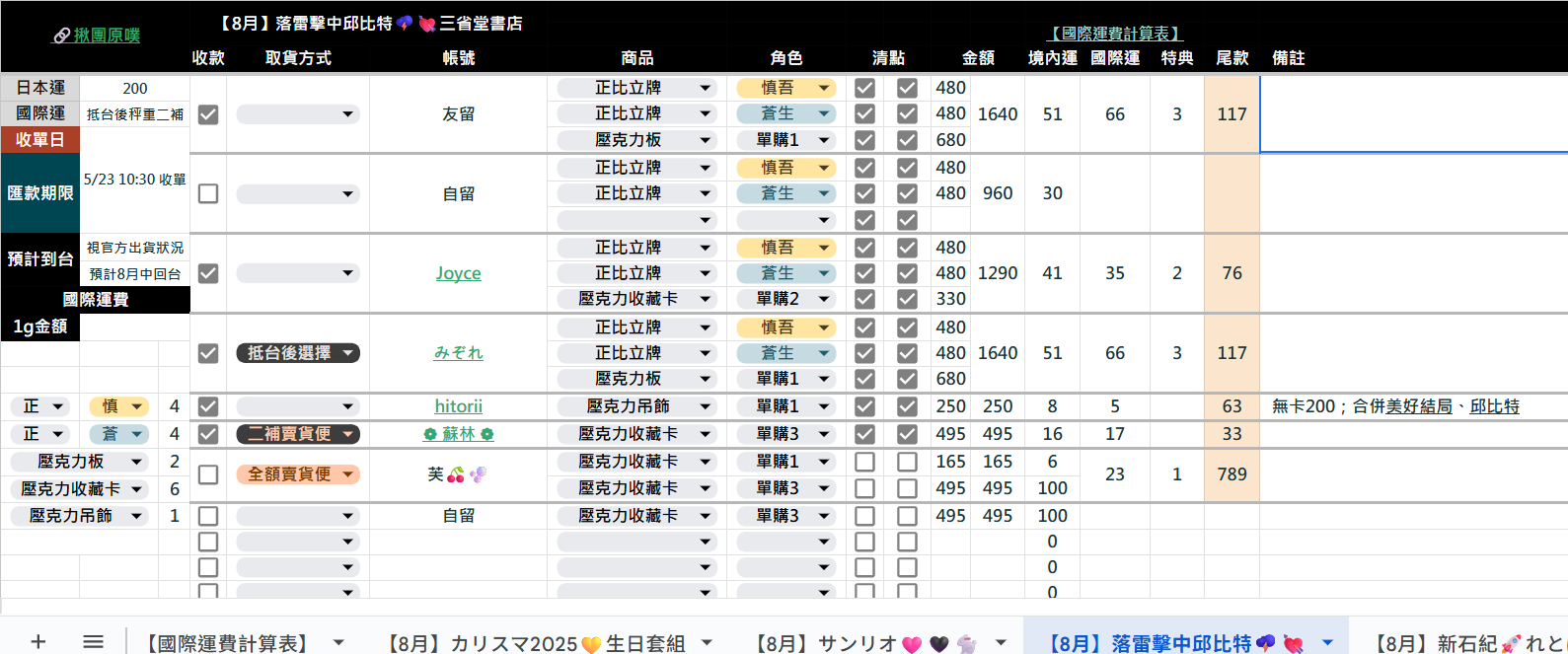
Task: Click arrow icon on 國際運費計算表 tab
Action: point(338,643)
